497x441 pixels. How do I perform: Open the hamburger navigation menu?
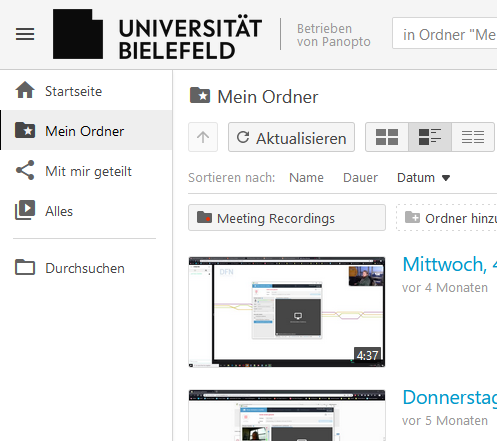[x=25, y=34]
